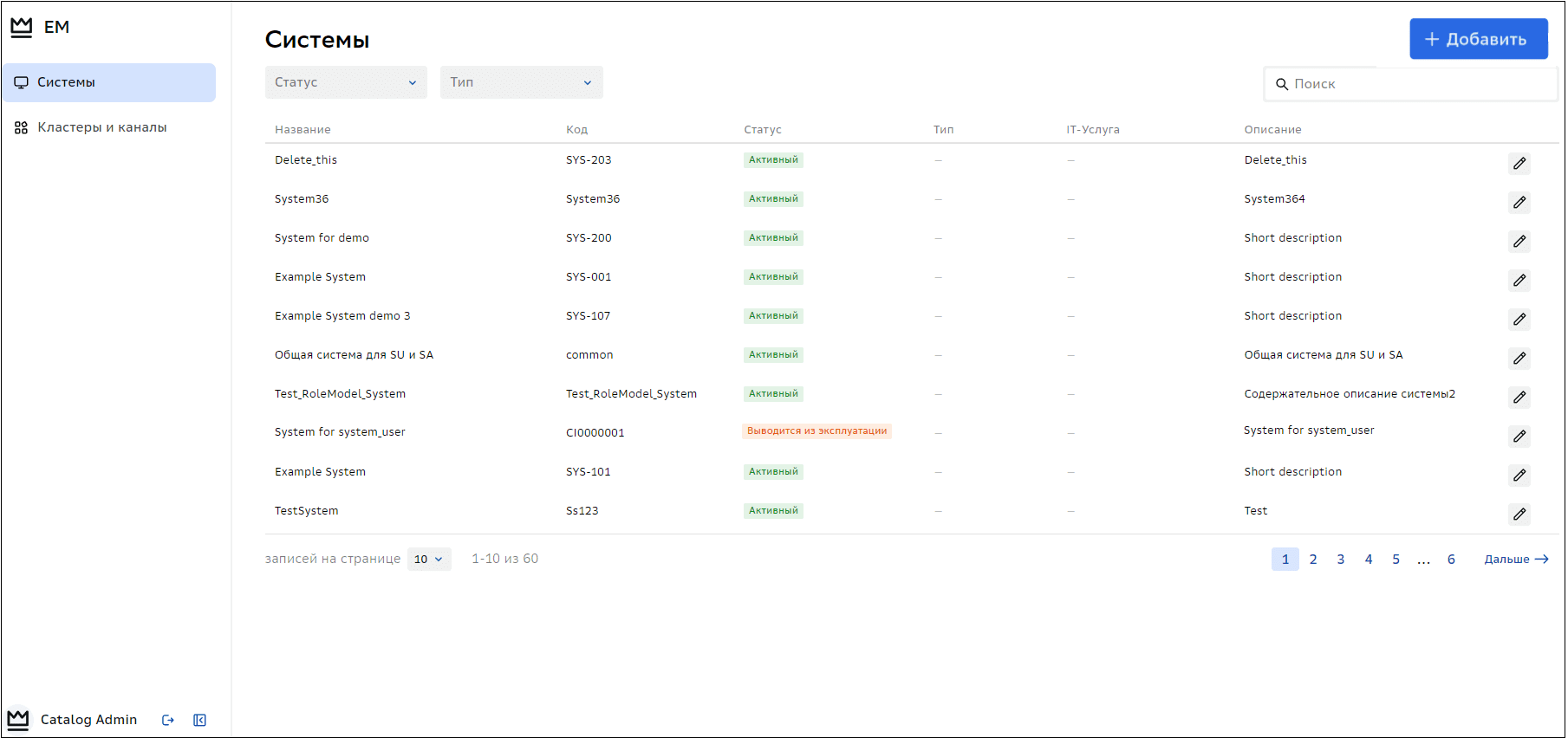Click the Поиск search field
Screen dimensions: 1568x738
[1410, 84]
